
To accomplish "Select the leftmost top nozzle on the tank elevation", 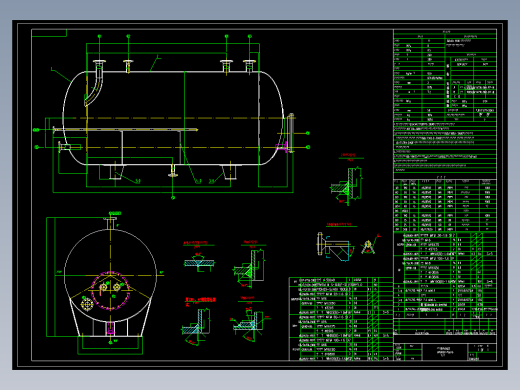I will (x=99, y=66).
